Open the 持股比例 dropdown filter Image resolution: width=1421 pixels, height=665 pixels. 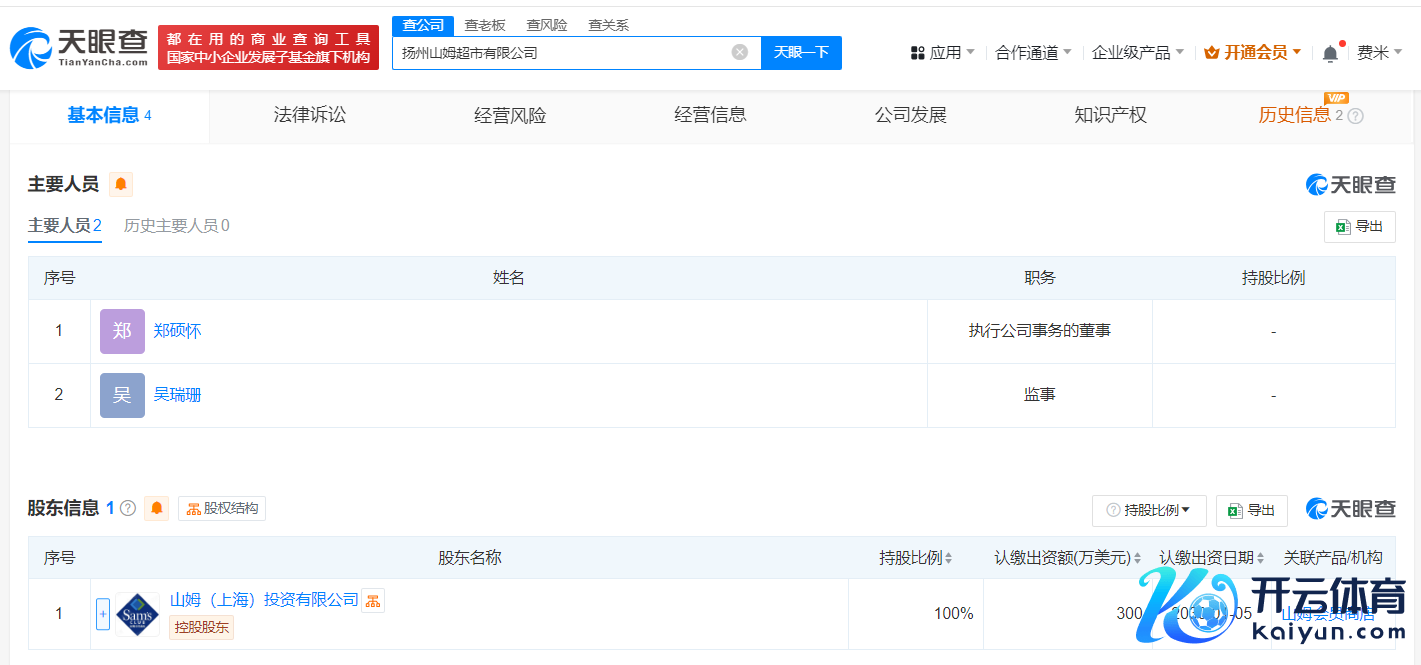(x=1149, y=510)
